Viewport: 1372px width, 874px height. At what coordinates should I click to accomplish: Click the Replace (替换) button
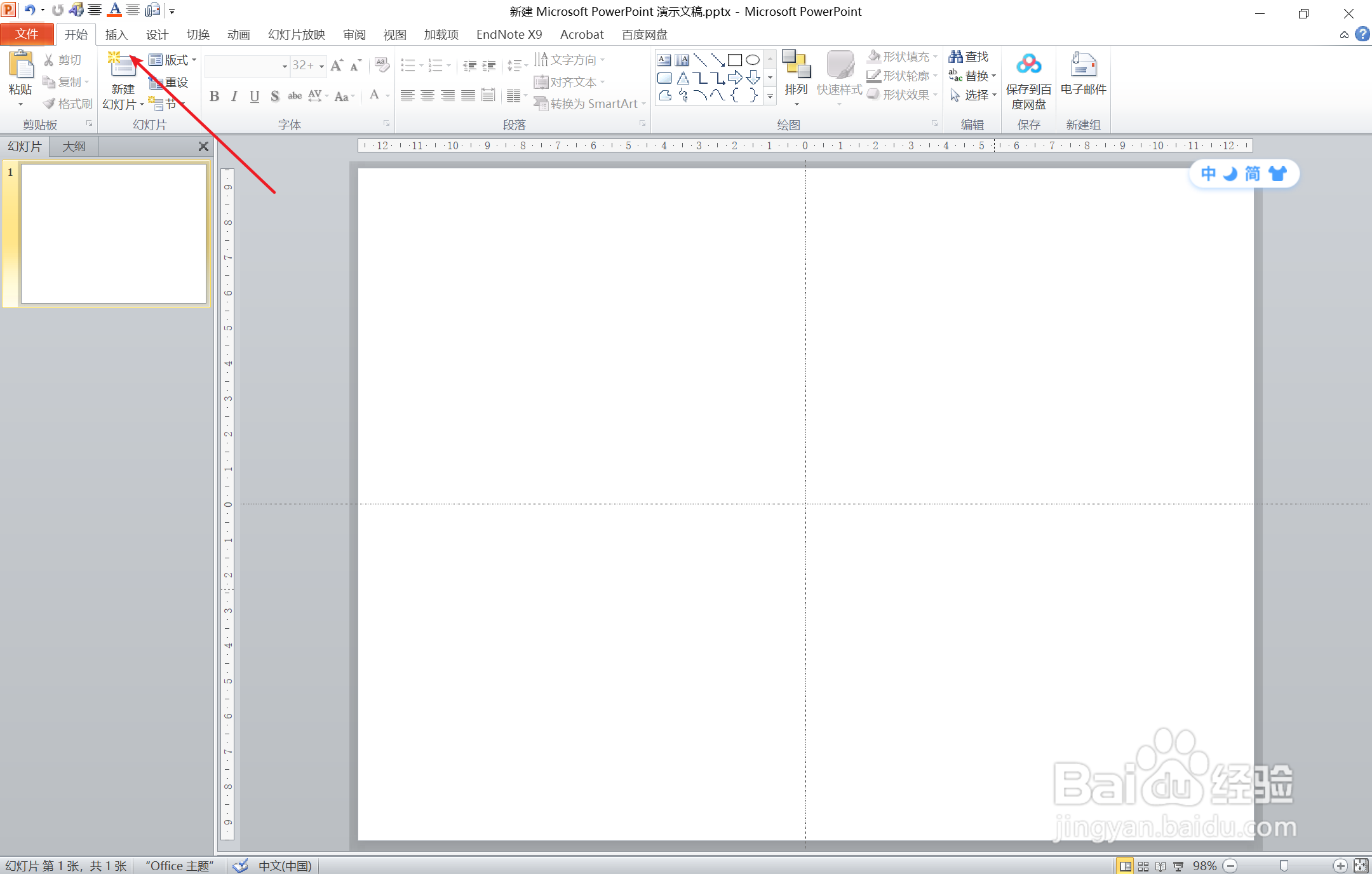[972, 76]
